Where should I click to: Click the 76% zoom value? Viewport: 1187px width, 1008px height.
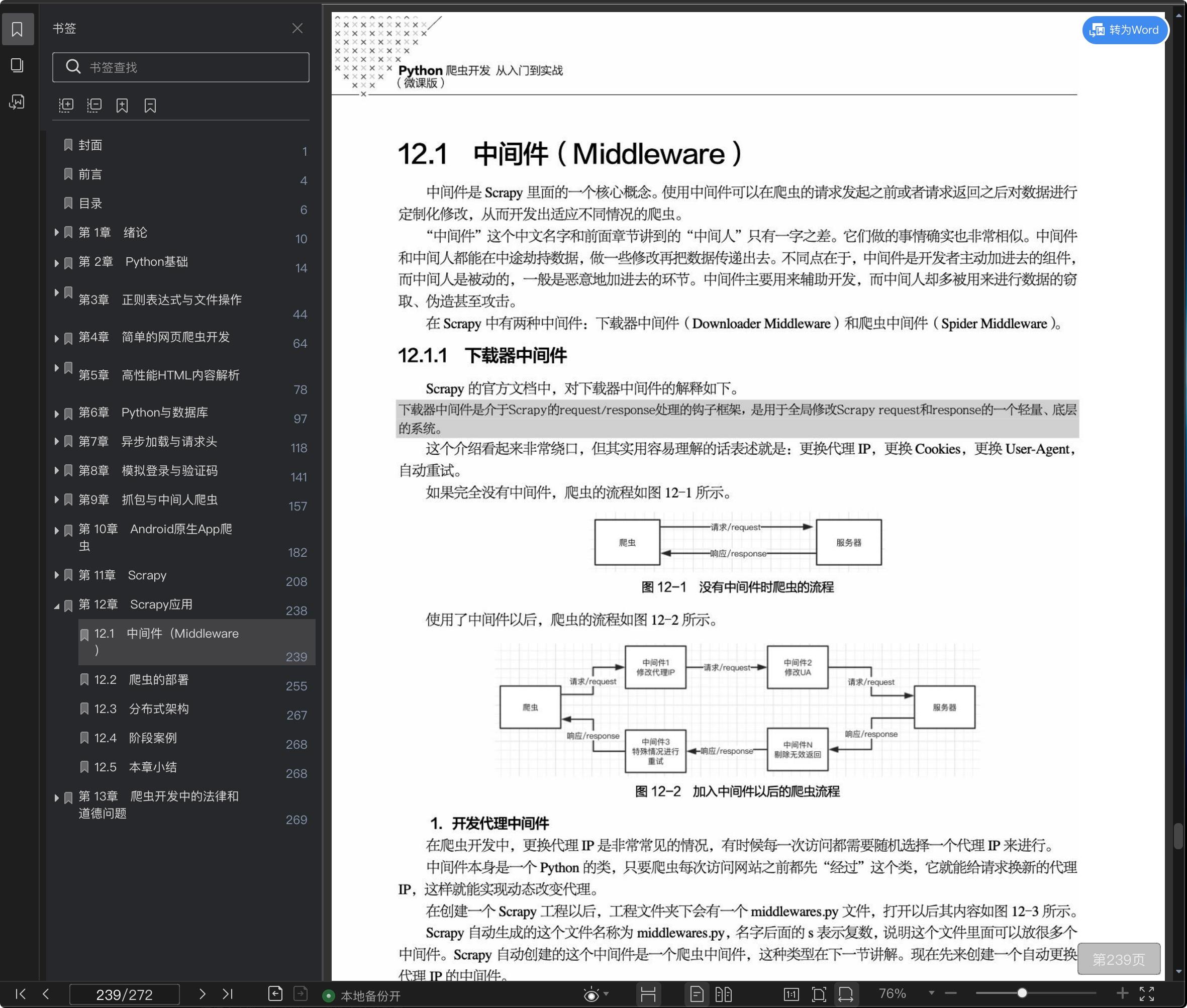coord(892,994)
